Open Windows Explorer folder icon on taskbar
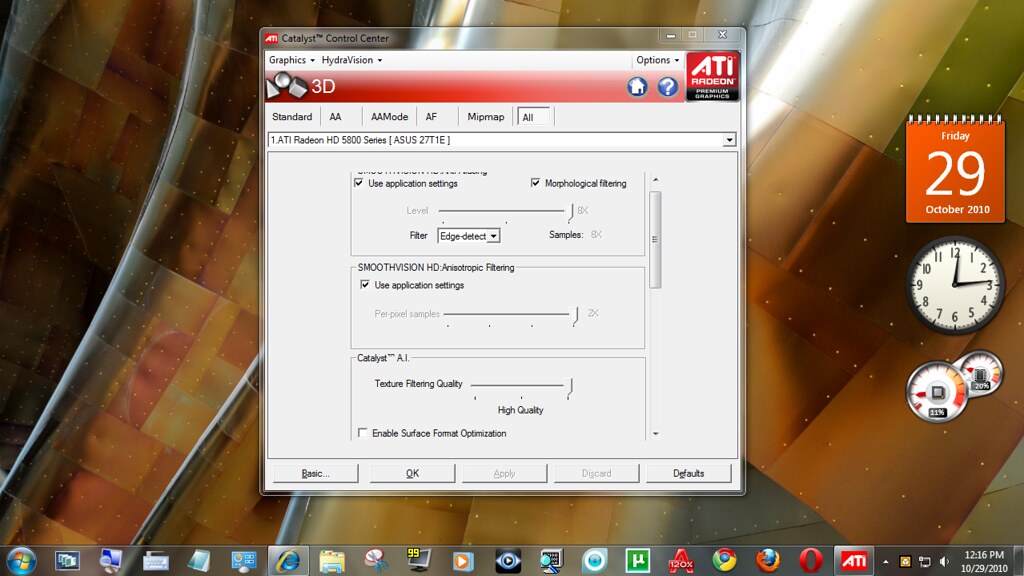 (332, 561)
